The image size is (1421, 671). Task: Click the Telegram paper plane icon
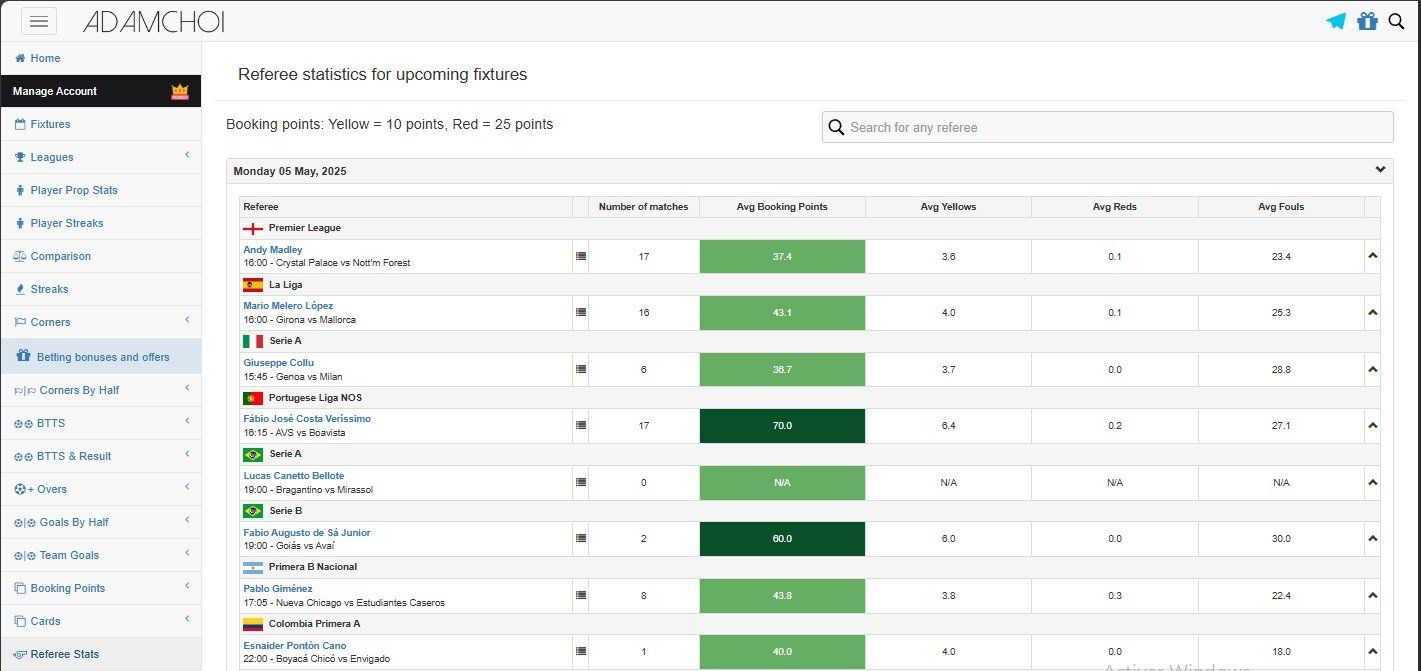[1336, 21]
